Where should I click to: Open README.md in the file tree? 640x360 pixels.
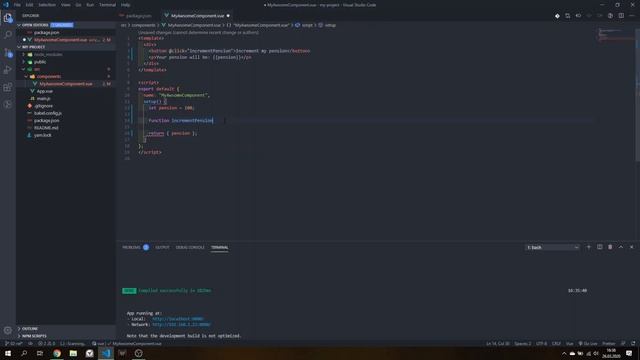[x=46, y=128]
